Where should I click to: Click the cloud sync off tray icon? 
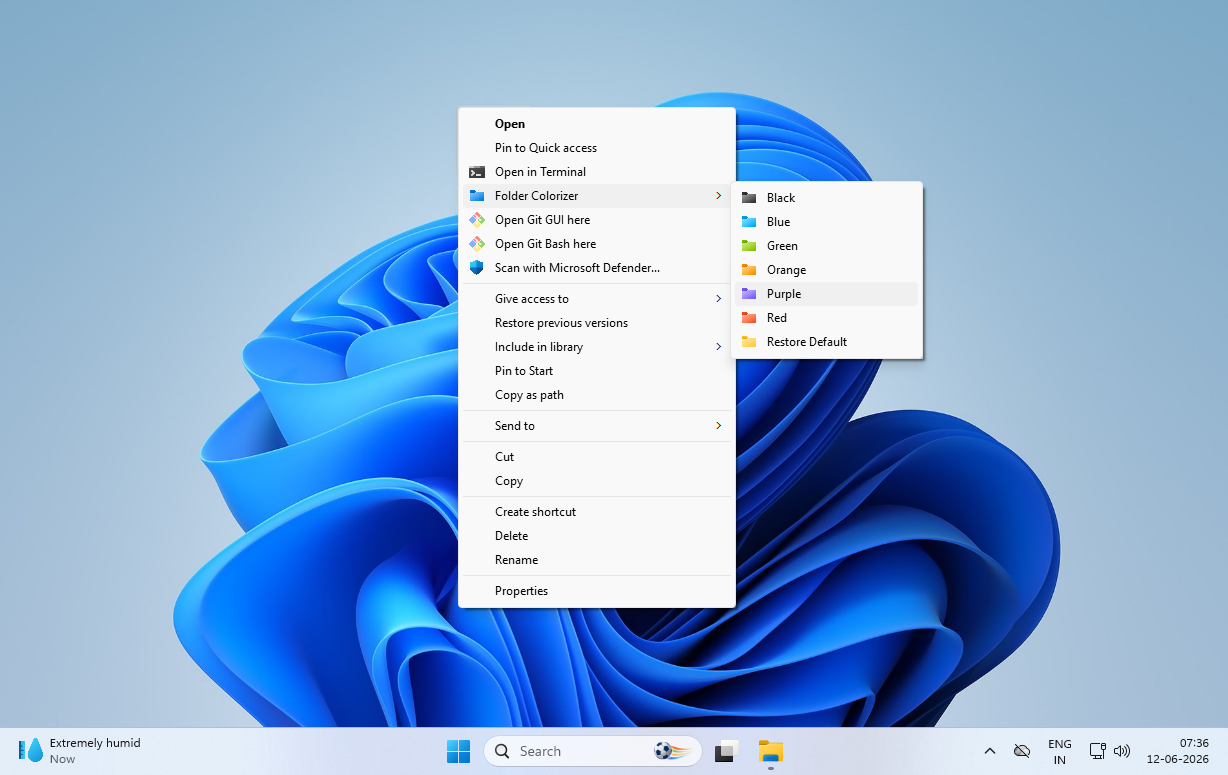click(x=1022, y=751)
